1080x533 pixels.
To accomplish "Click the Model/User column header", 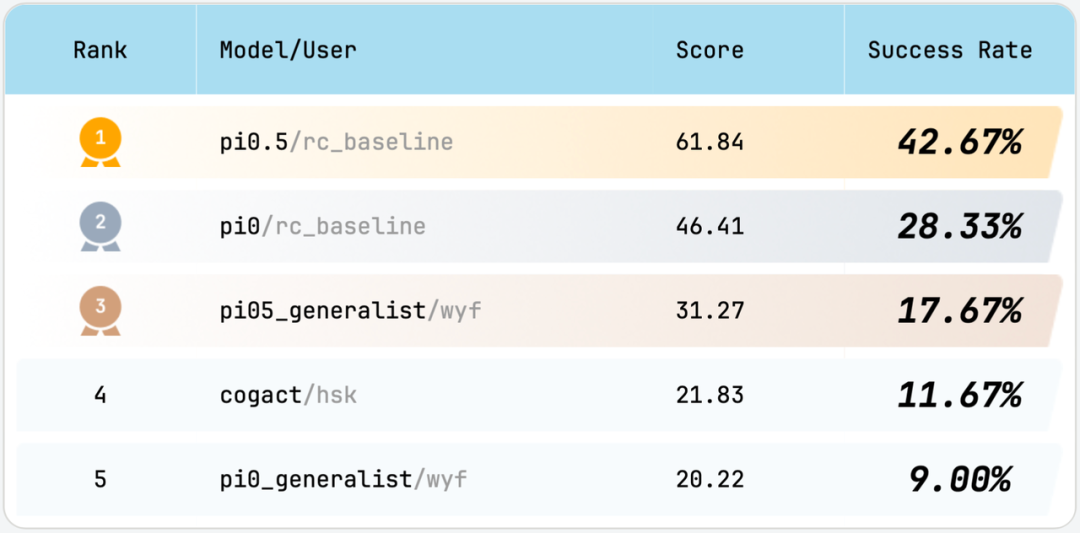I will (x=288, y=50).
